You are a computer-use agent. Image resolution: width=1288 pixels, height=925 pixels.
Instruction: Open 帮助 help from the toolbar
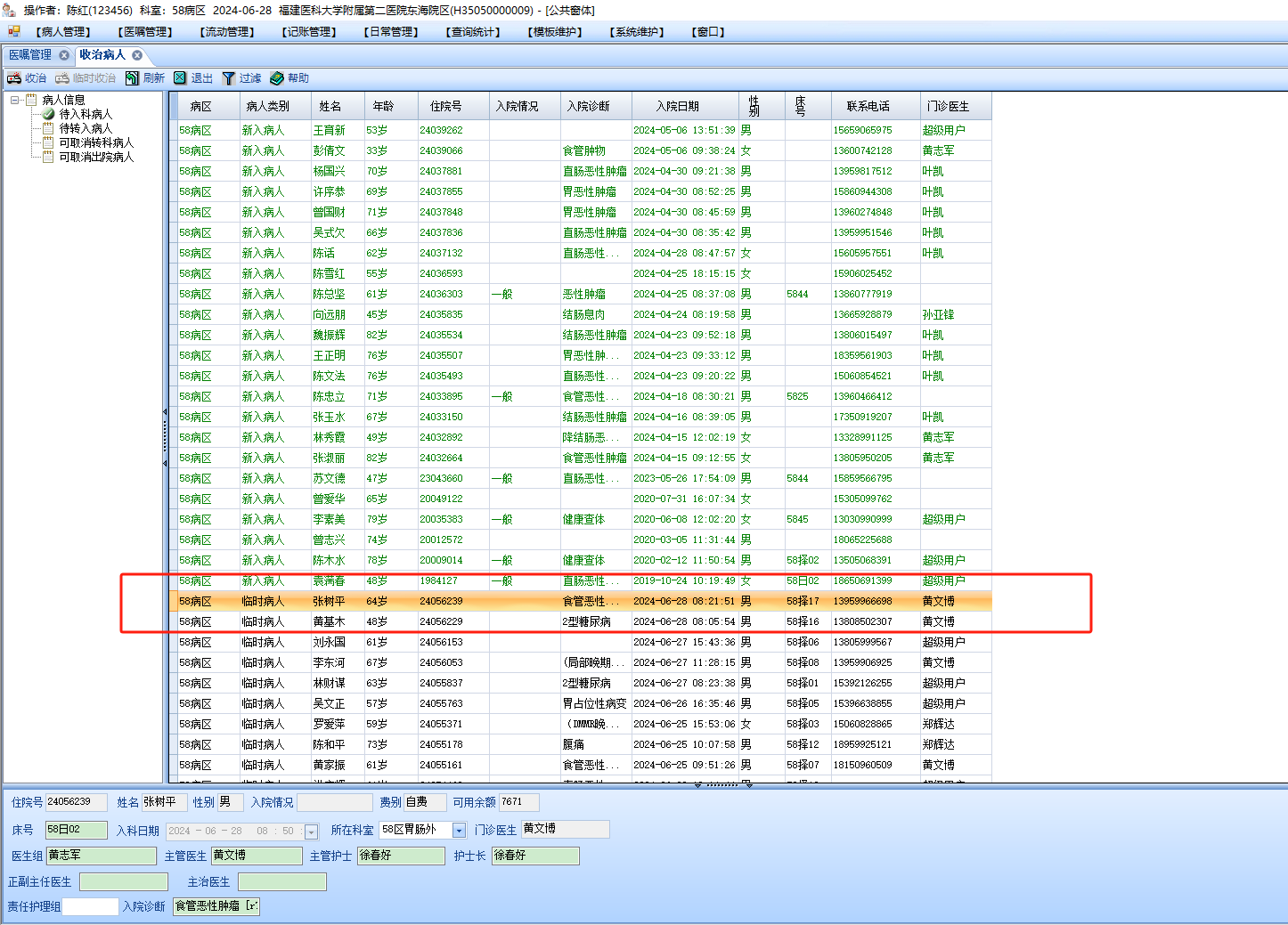point(289,78)
